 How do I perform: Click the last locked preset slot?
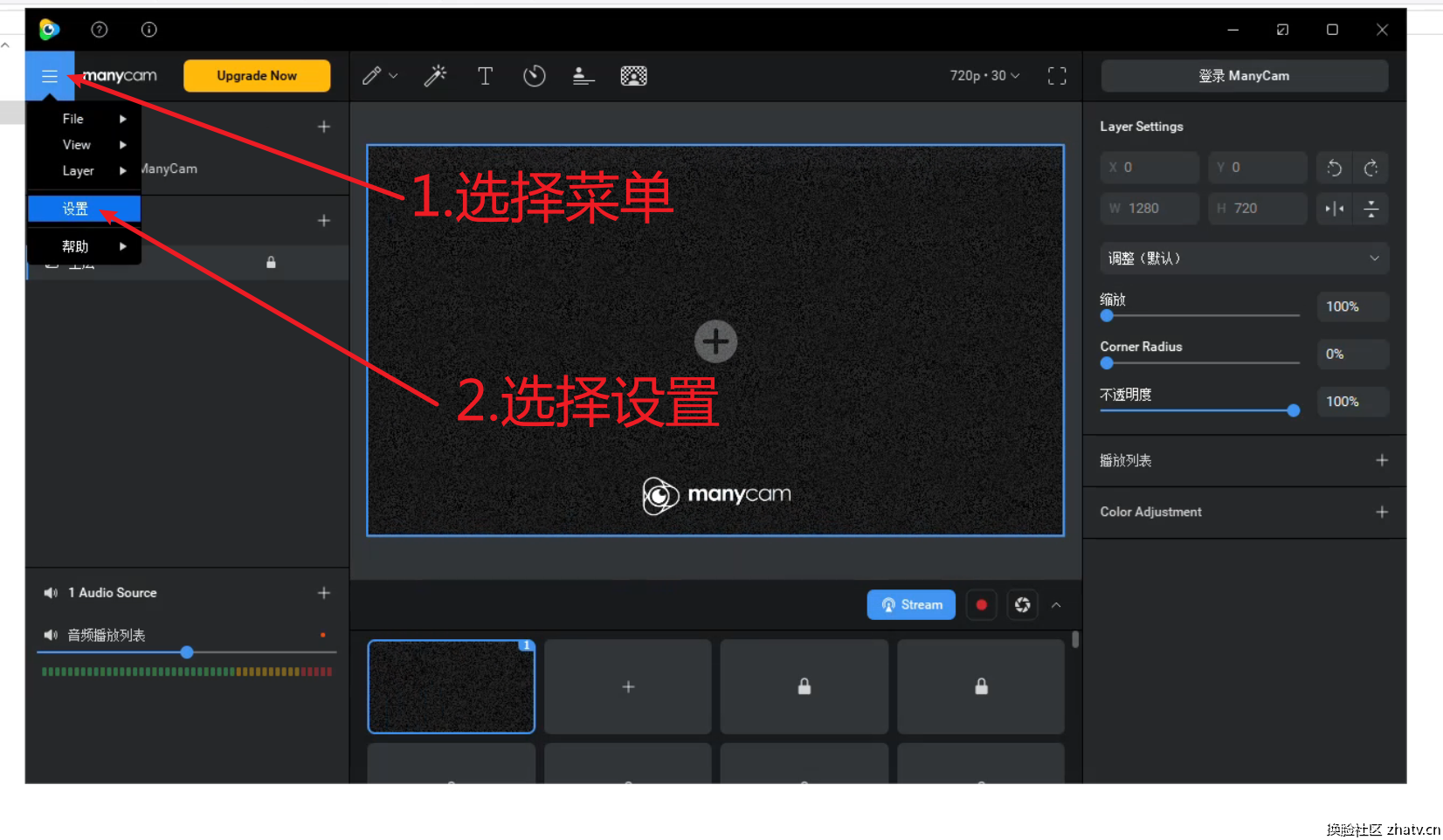[x=981, y=687]
